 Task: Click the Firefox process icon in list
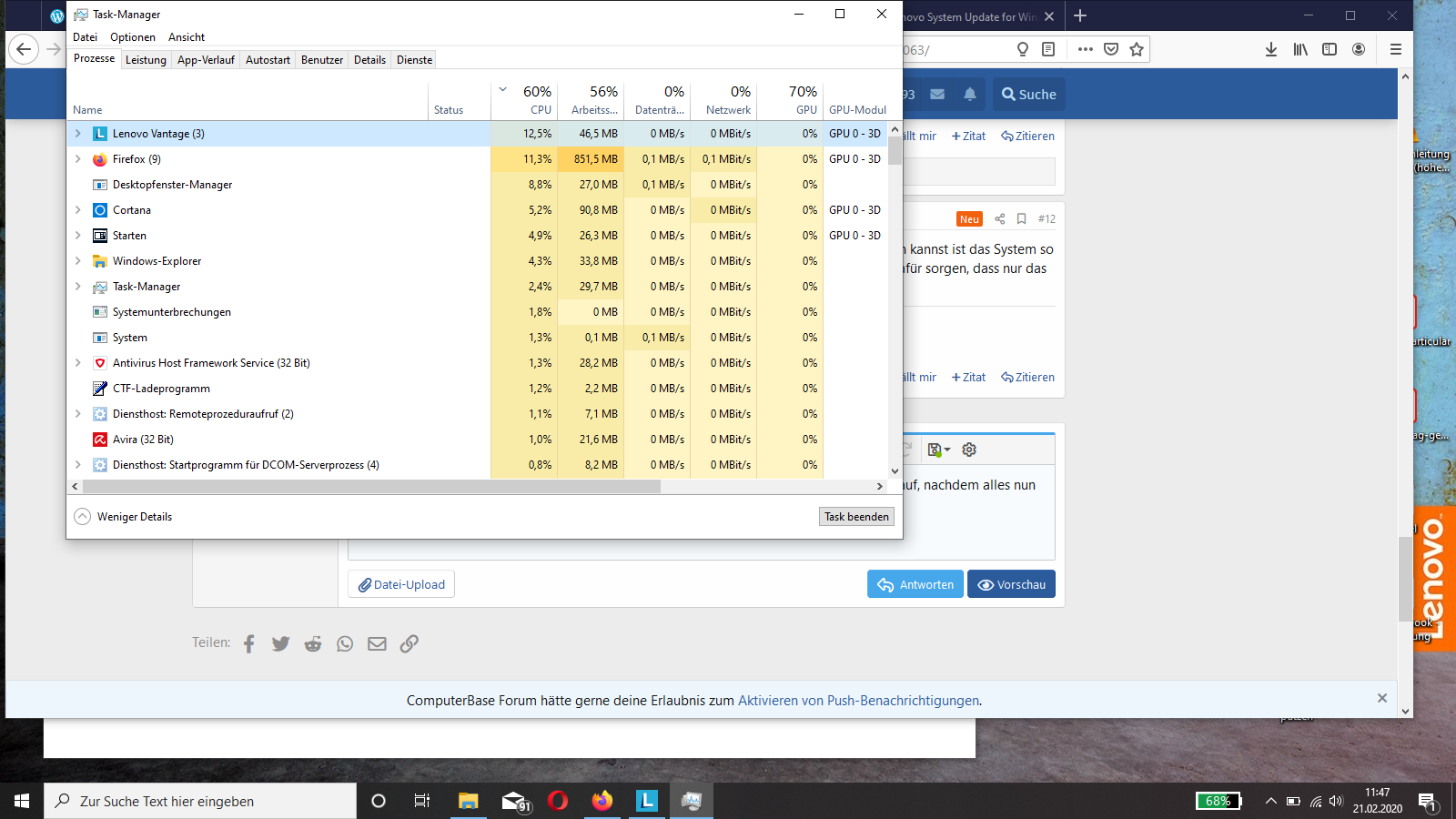click(100, 159)
